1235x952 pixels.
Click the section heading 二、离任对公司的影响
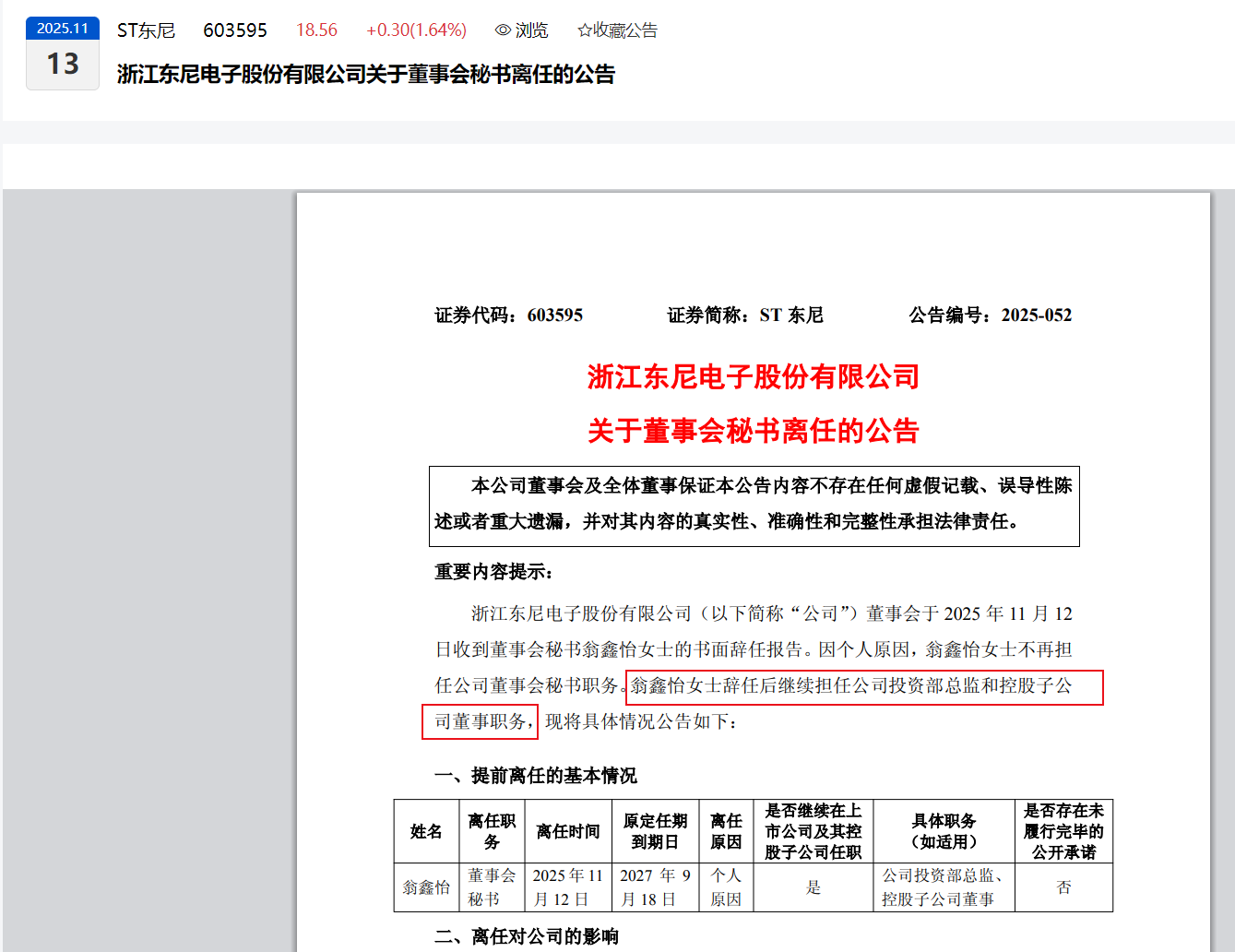[x=527, y=937]
